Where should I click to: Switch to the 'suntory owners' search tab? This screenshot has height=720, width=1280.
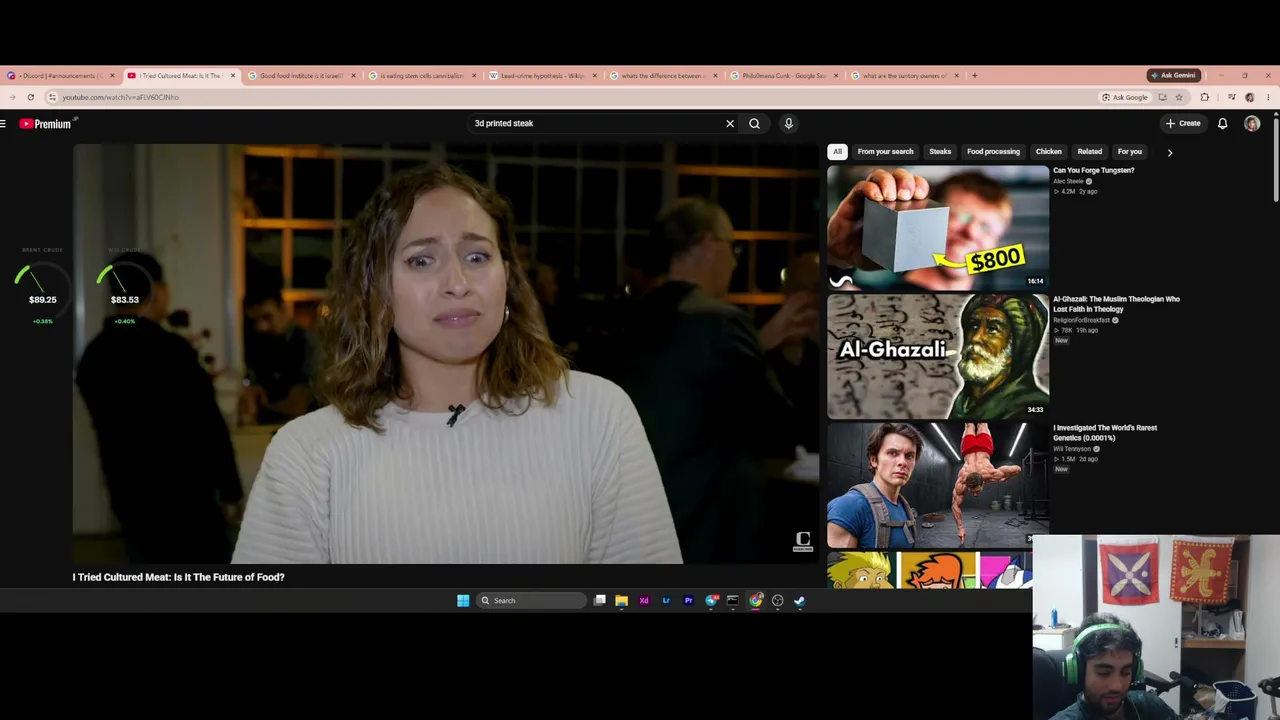pyautogui.click(x=903, y=76)
